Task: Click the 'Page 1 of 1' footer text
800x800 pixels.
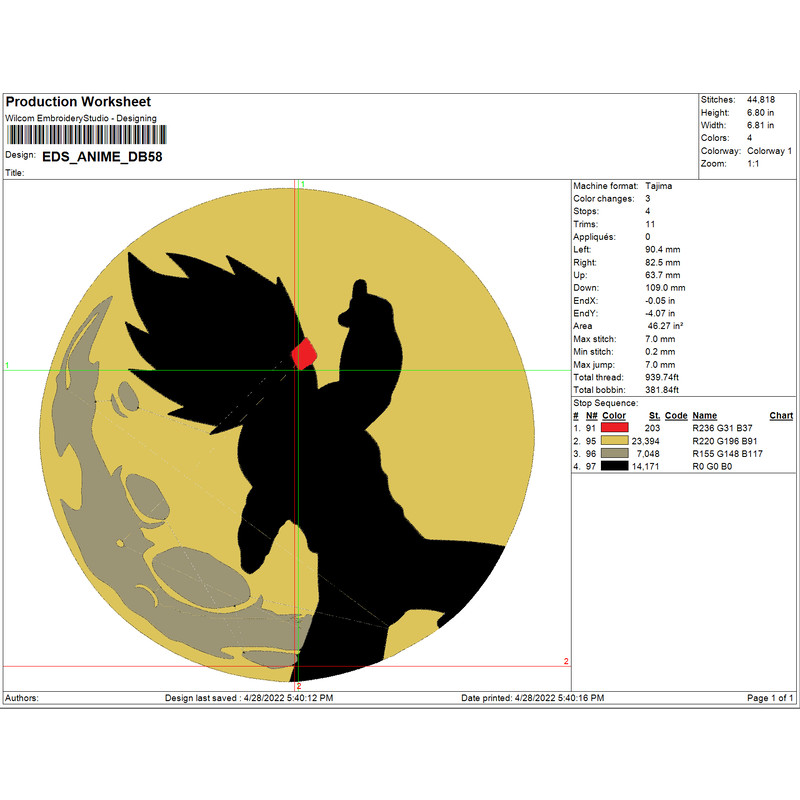Action: coord(771,698)
